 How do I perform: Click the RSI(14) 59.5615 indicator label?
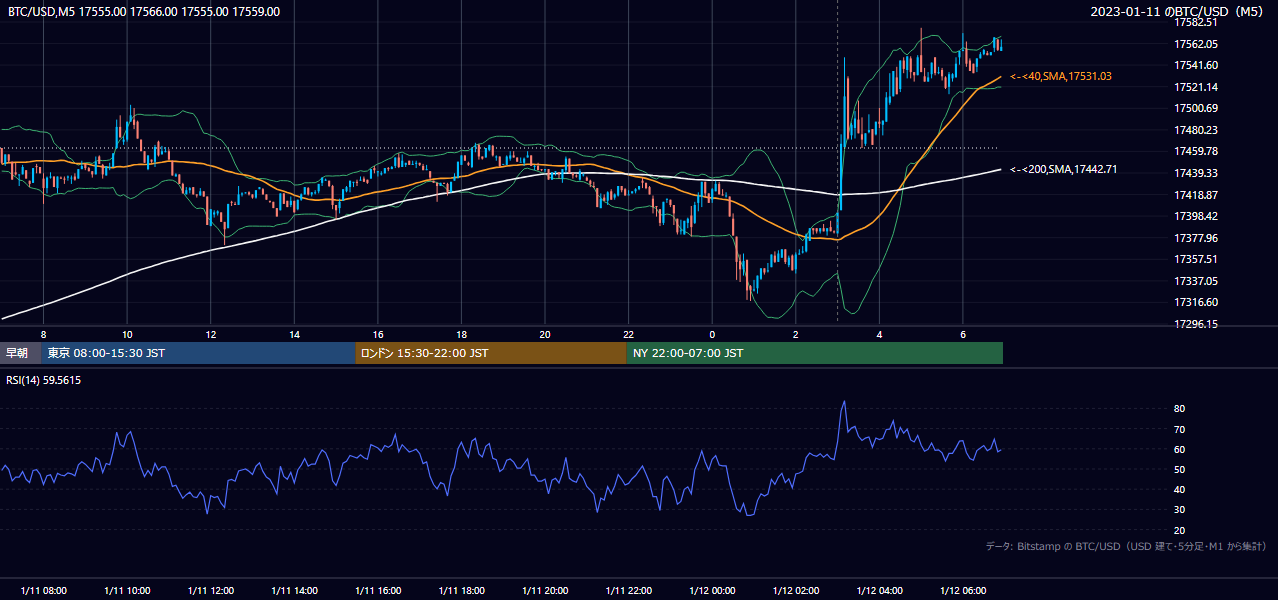(44, 380)
